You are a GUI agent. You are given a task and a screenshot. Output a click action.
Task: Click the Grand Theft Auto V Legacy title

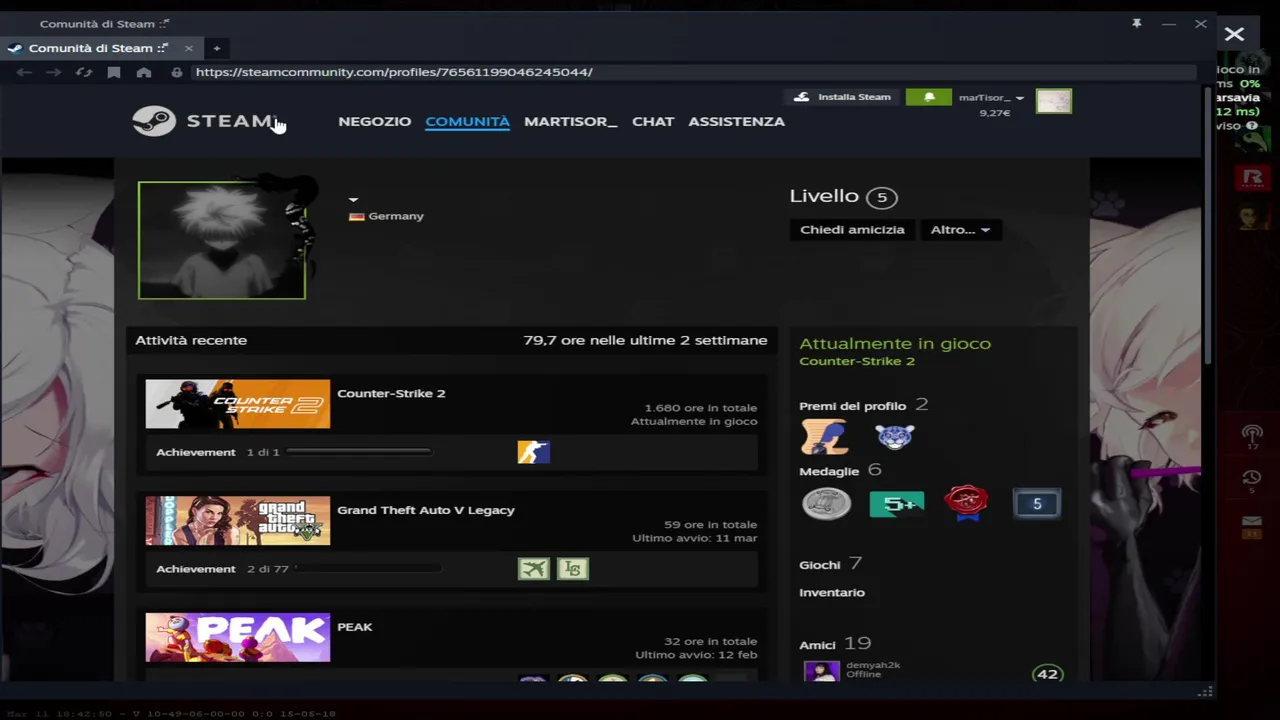(426, 510)
